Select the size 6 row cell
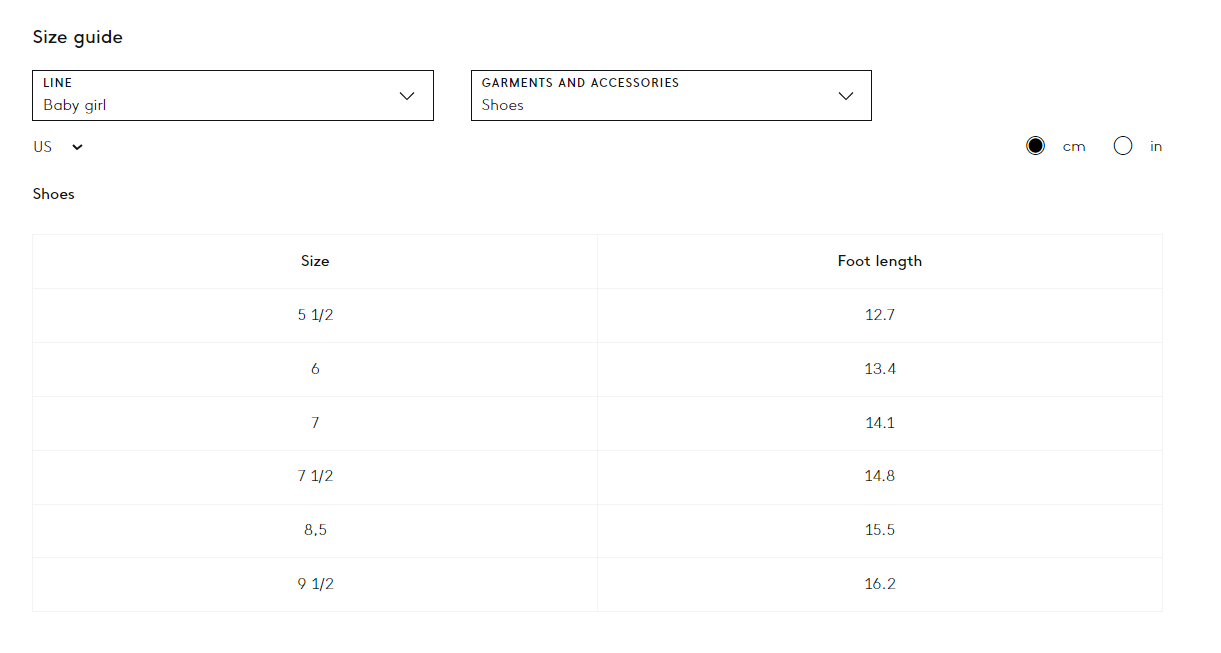 [x=315, y=369]
